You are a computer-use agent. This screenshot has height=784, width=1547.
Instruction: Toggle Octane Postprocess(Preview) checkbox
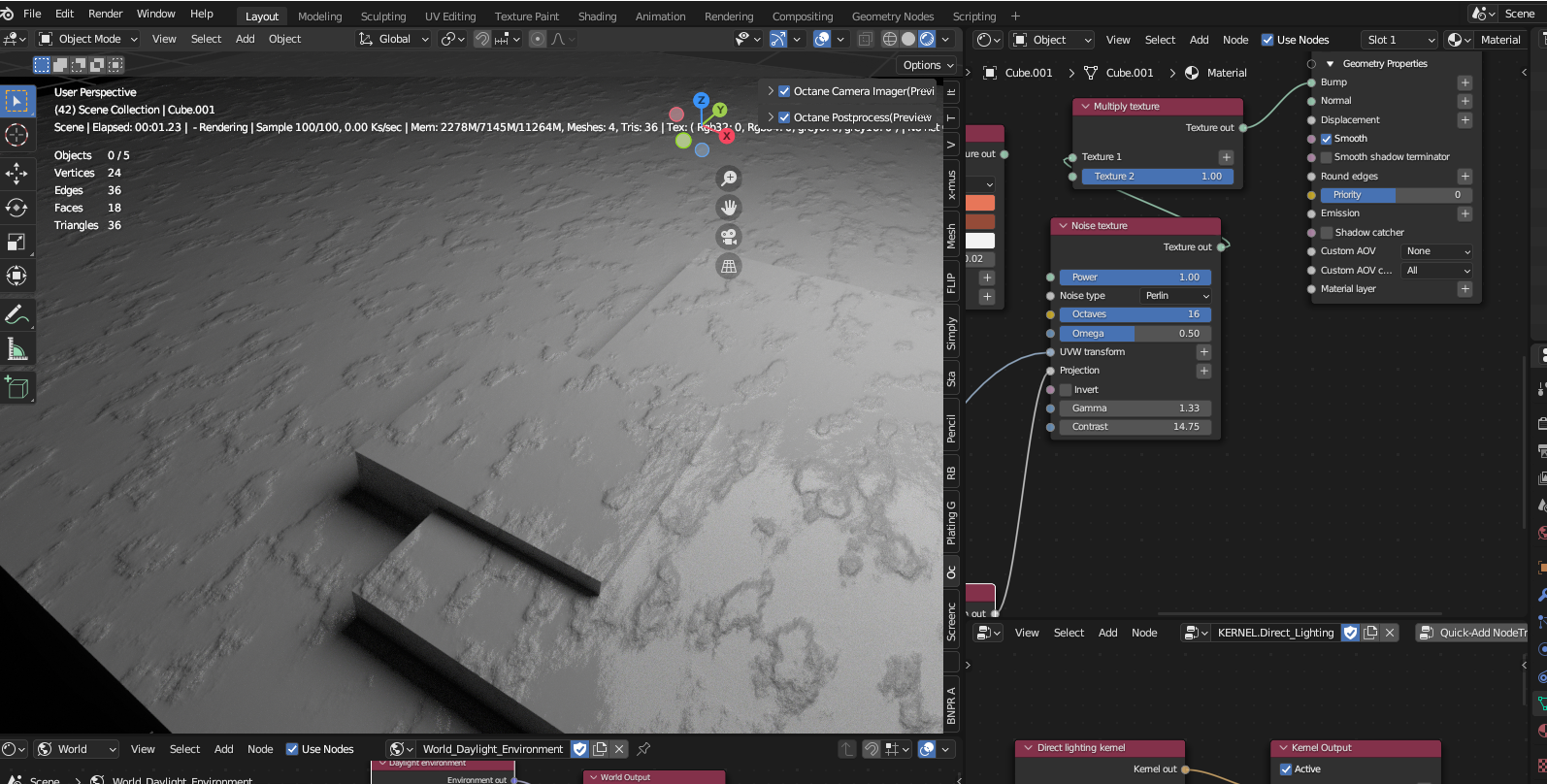[784, 117]
